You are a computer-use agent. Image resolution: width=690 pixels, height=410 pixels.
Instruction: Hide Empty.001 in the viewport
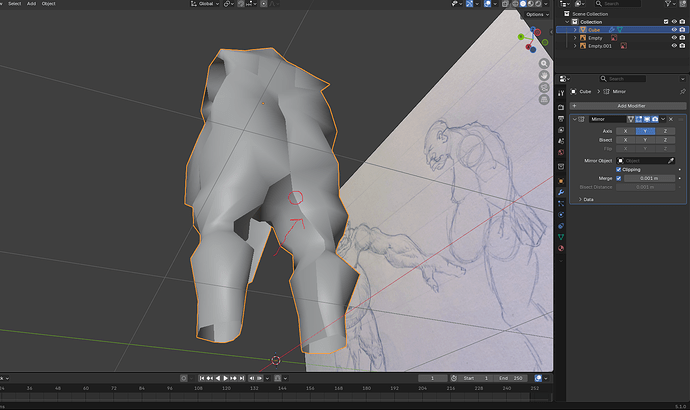pos(674,46)
